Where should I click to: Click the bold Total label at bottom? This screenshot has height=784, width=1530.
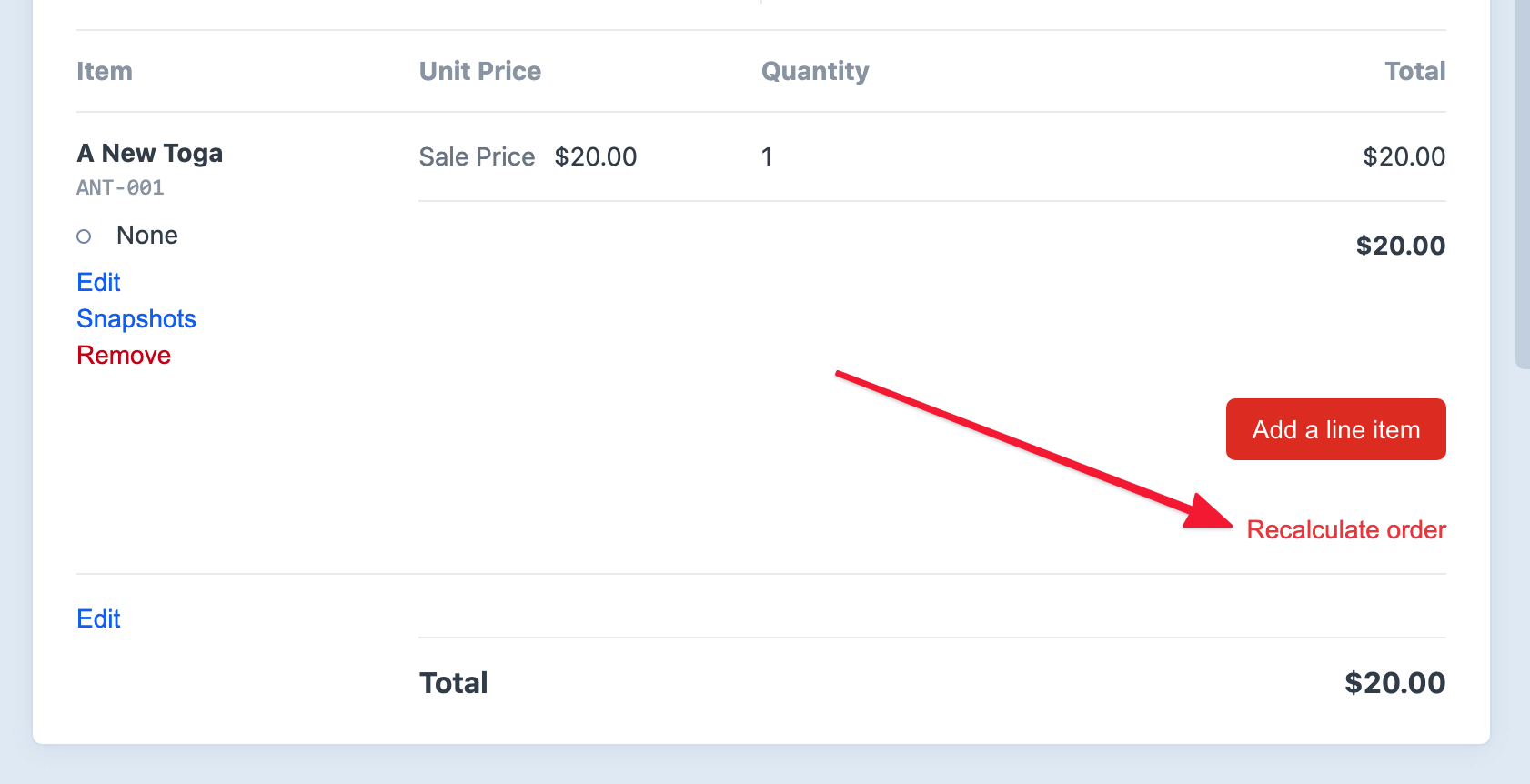[x=454, y=682]
